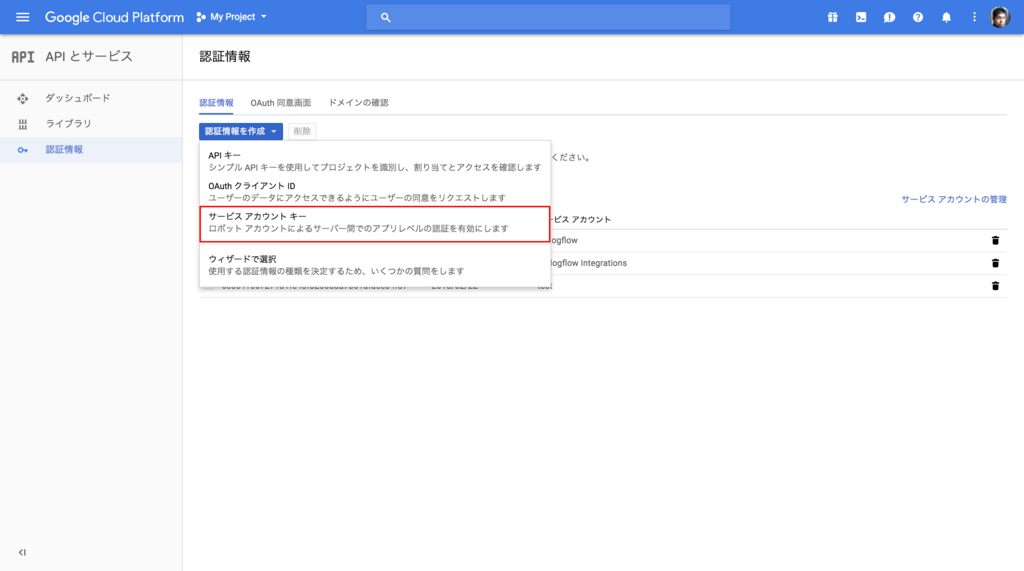1024x571 pixels.
Task: Open the help question mark icon
Action: [918, 18]
